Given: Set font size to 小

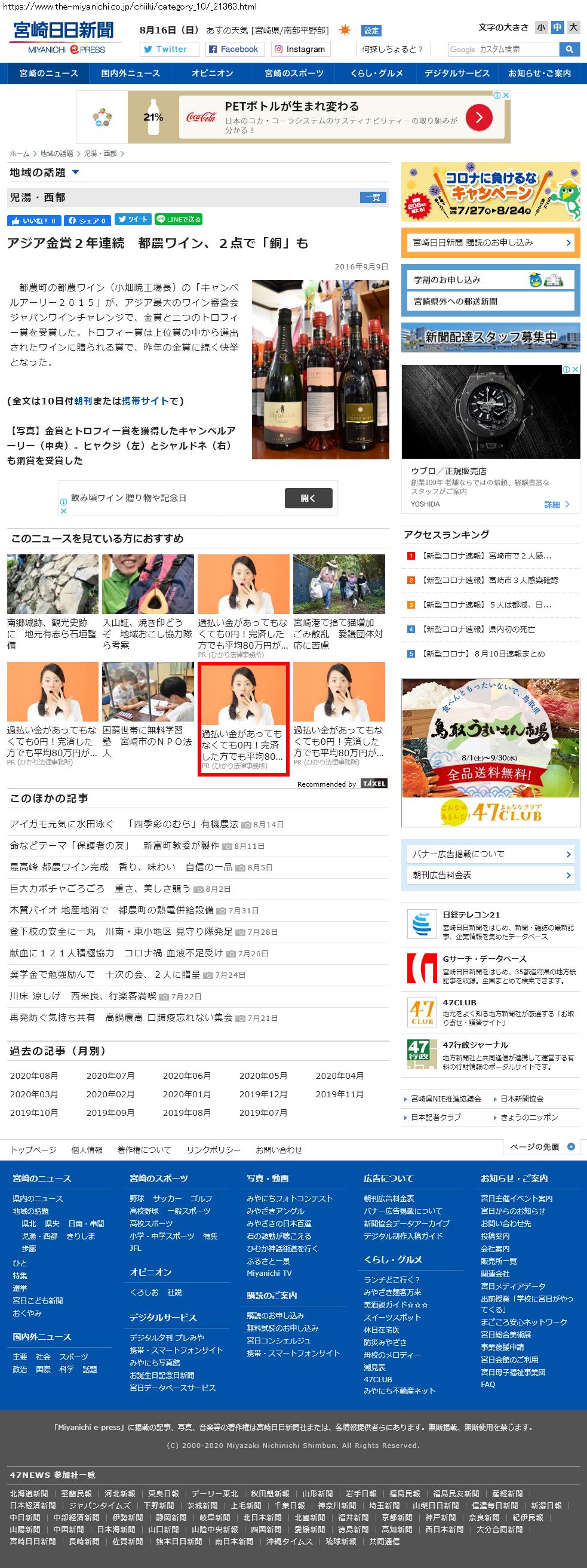Looking at the screenshot, I should click(541, 27).
